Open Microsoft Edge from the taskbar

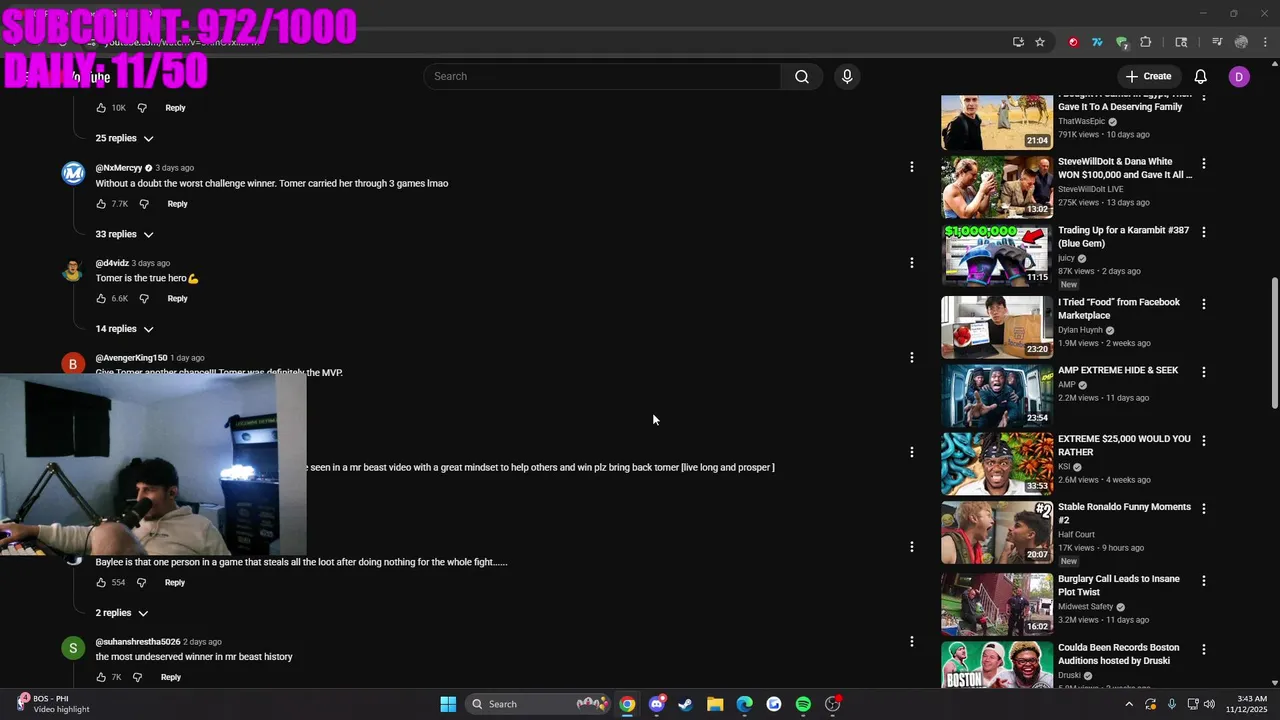pyautogui.click(x=744, y=704)
